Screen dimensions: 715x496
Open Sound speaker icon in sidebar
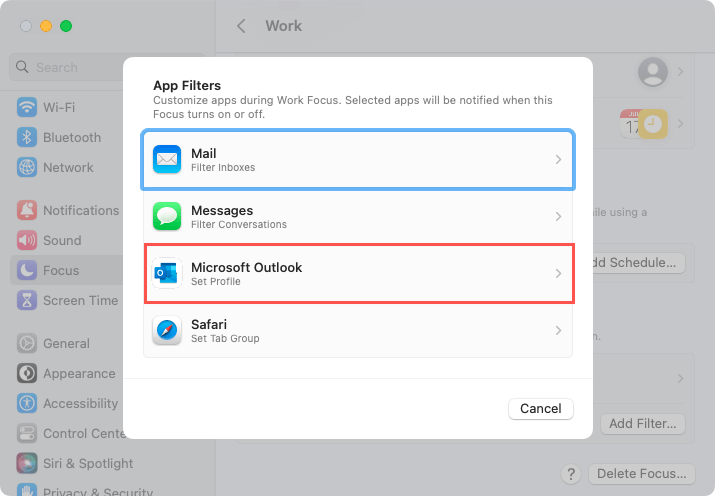coord(27,240)
